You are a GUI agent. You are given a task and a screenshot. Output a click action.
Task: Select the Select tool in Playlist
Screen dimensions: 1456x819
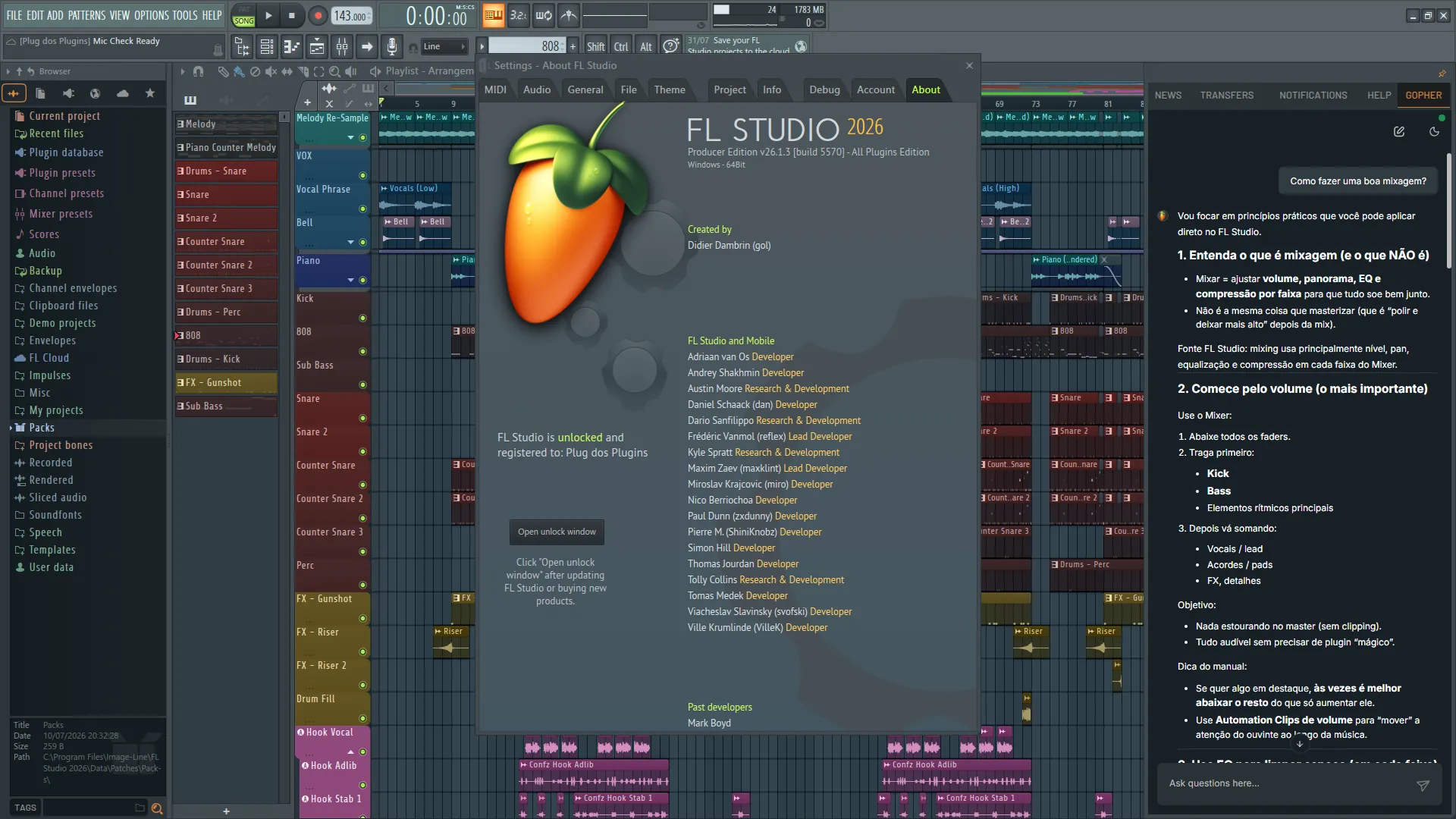pyautogui.click(x=318, y=71)
